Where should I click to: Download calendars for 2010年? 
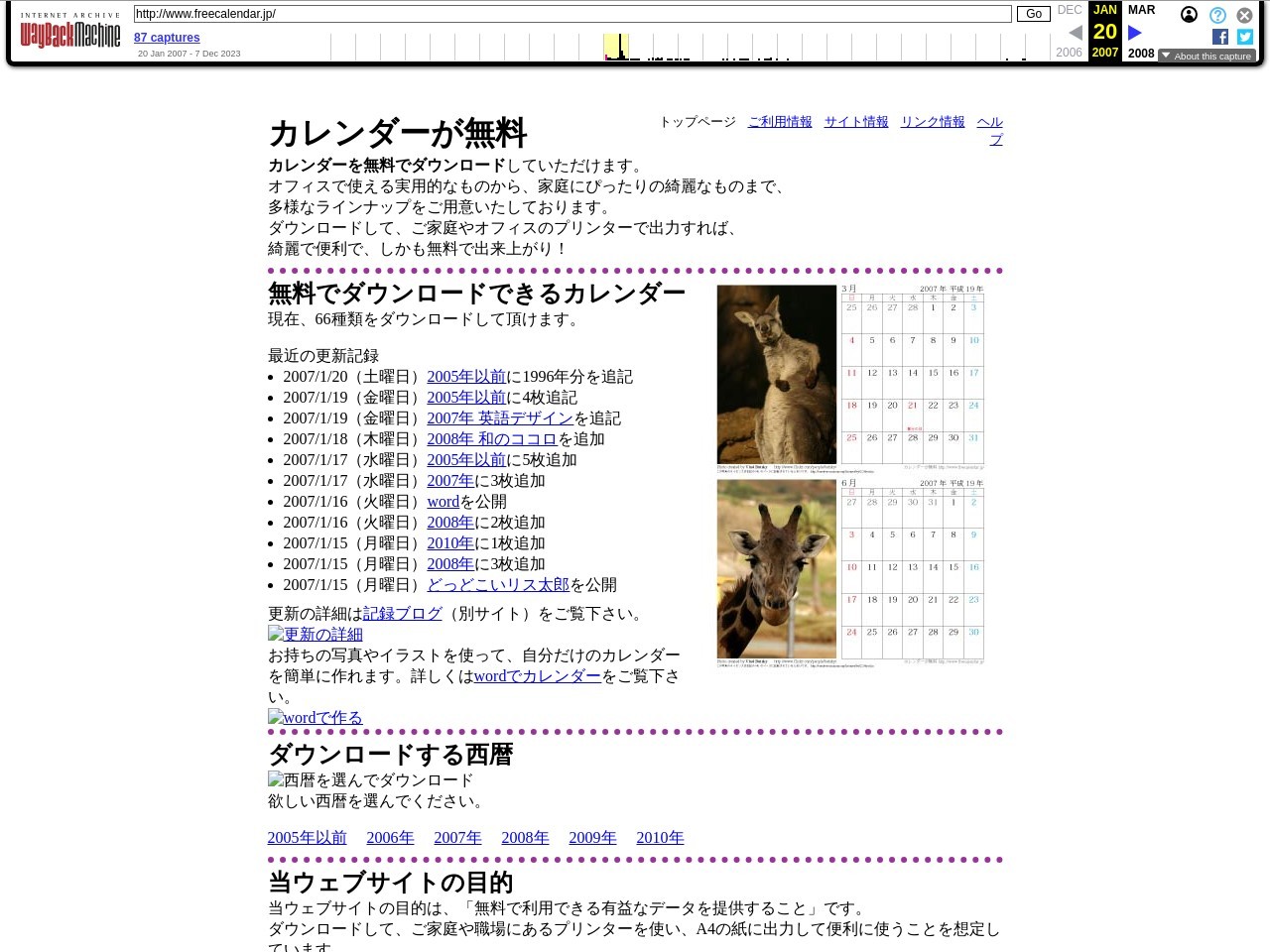[x=660, y=837]
